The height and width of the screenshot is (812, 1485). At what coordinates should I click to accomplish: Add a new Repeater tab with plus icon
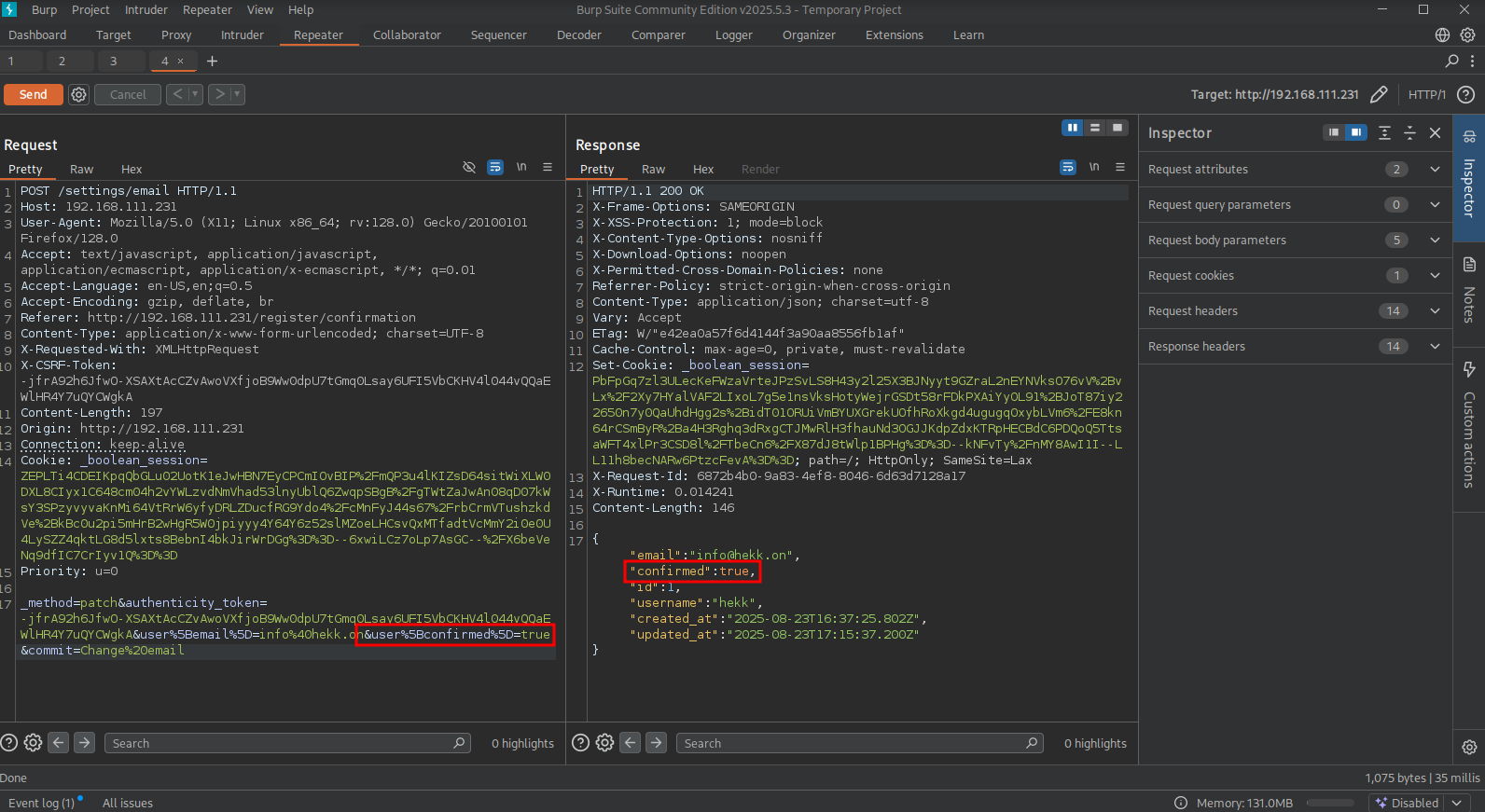coord(212,61)
